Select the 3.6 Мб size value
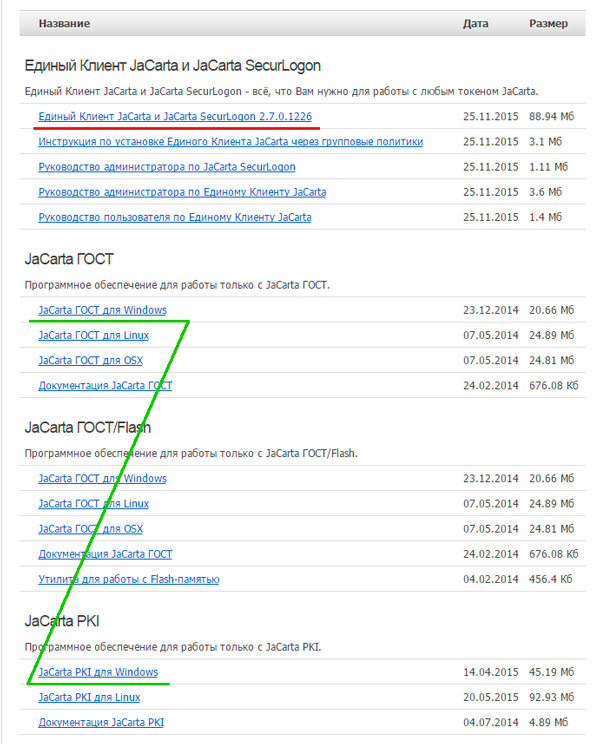This screenshot has width=600, height=744. (x=545, y=192)
